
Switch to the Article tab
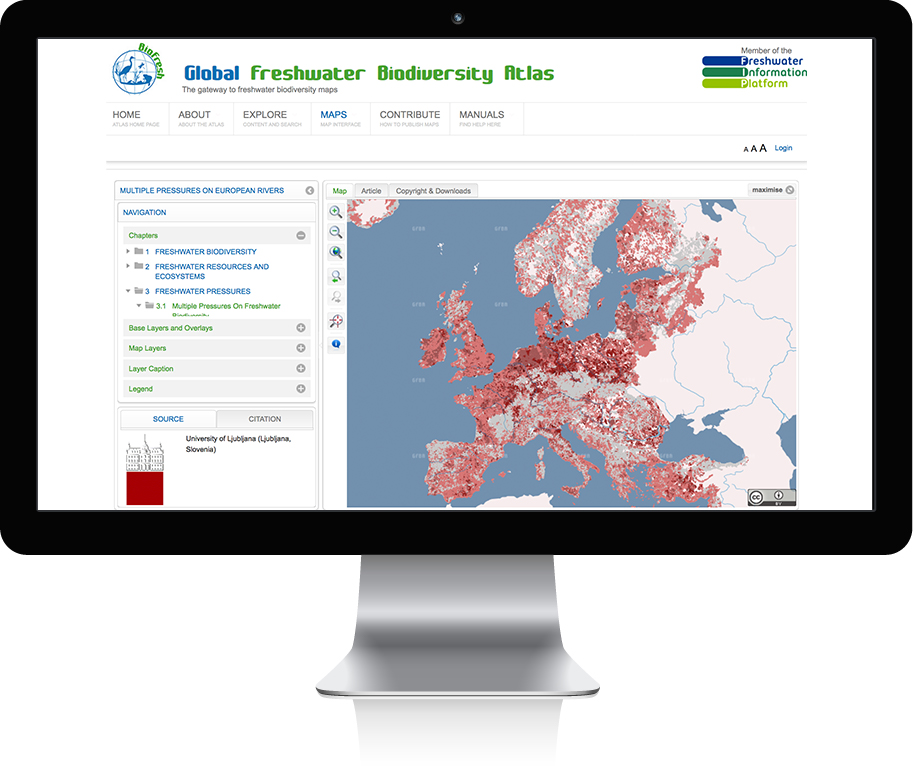[371, 190]
